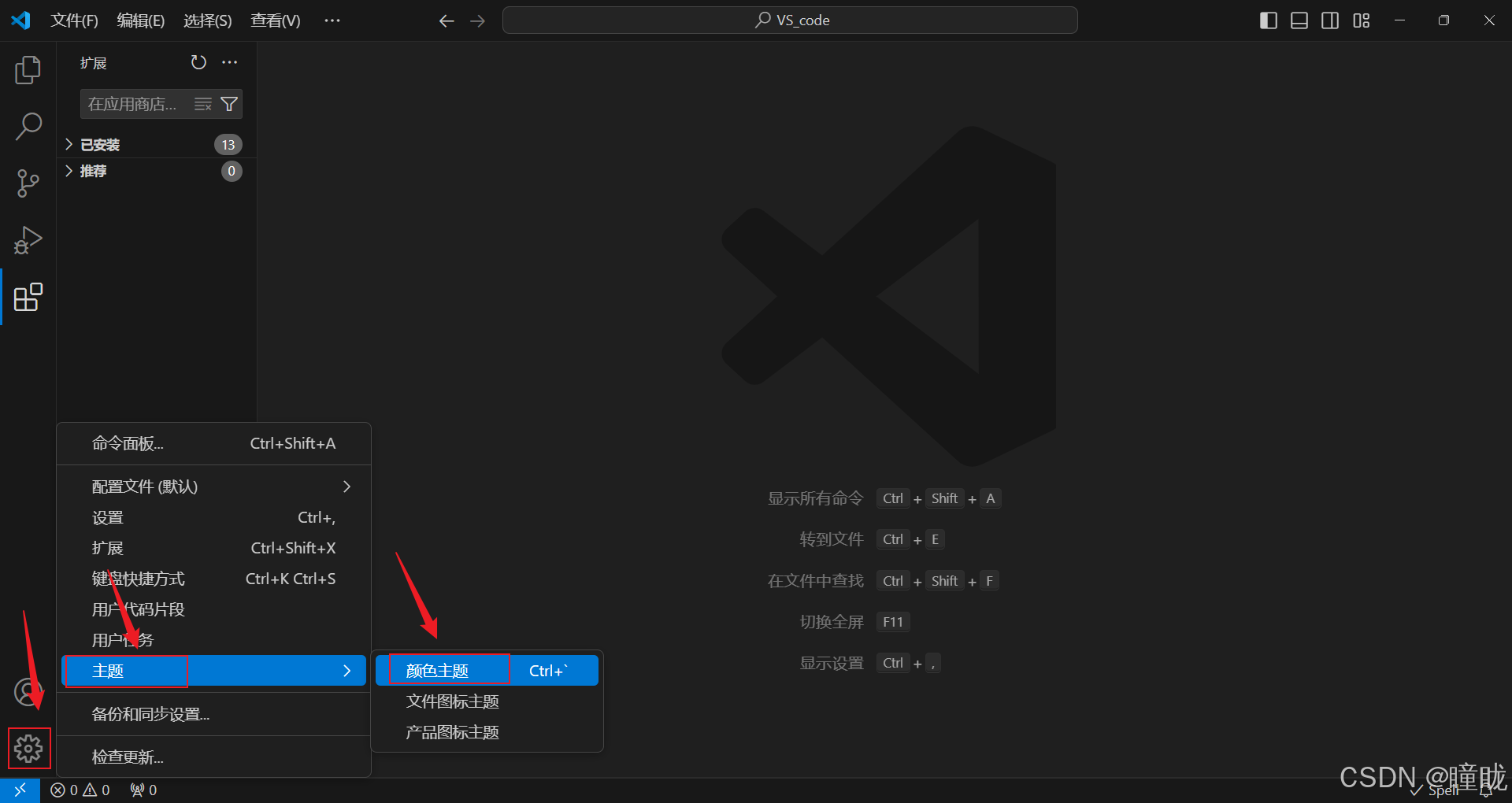This screenshot has width=1512, height=803.
Task: Open the Accounts icon in activity bar
Action: pyautogui.click(x=28, y=692)
